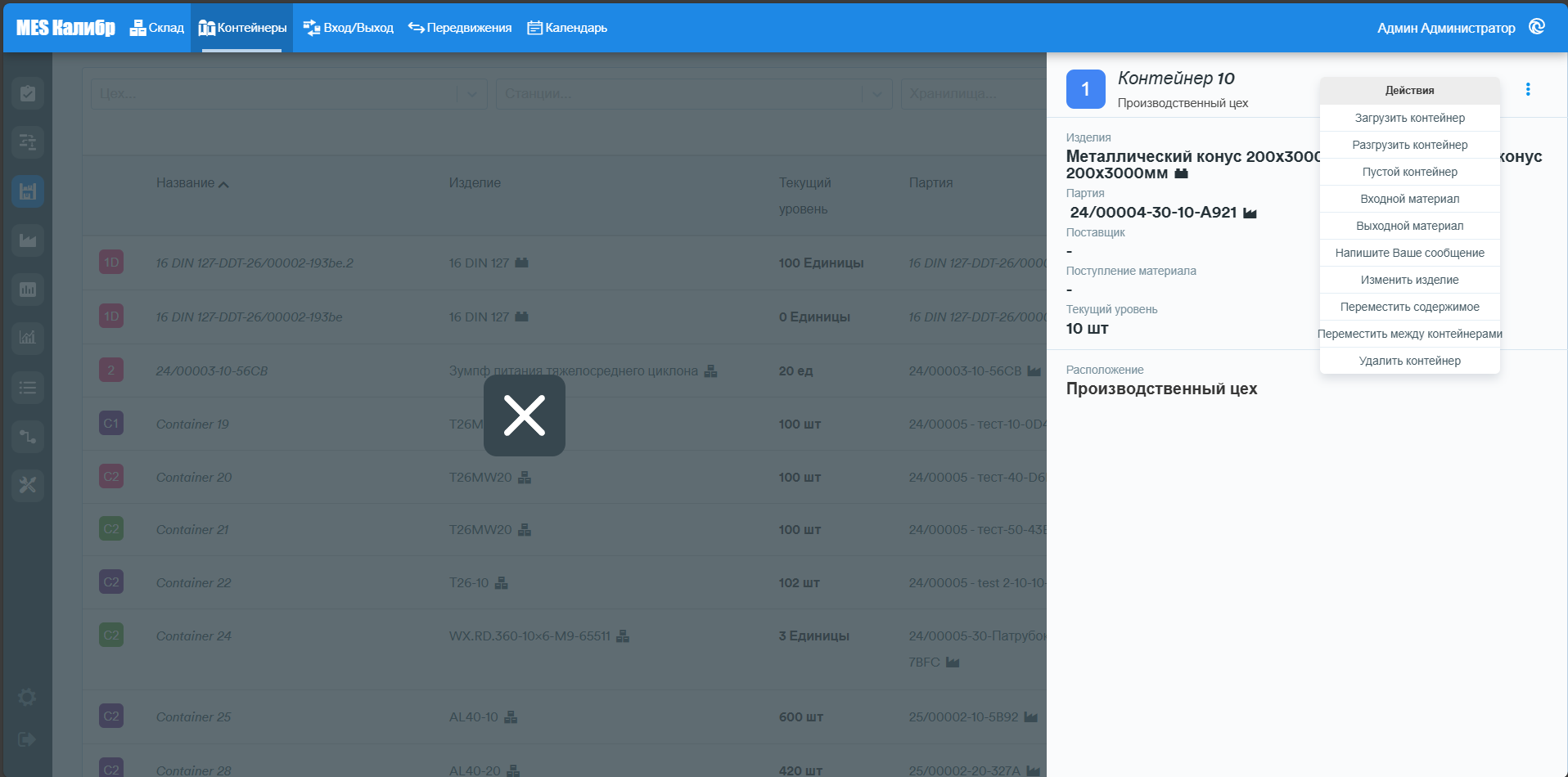Open bar chart box icon in sidebar
This screenshot has height=777, width=1568.
pos(28,290)
